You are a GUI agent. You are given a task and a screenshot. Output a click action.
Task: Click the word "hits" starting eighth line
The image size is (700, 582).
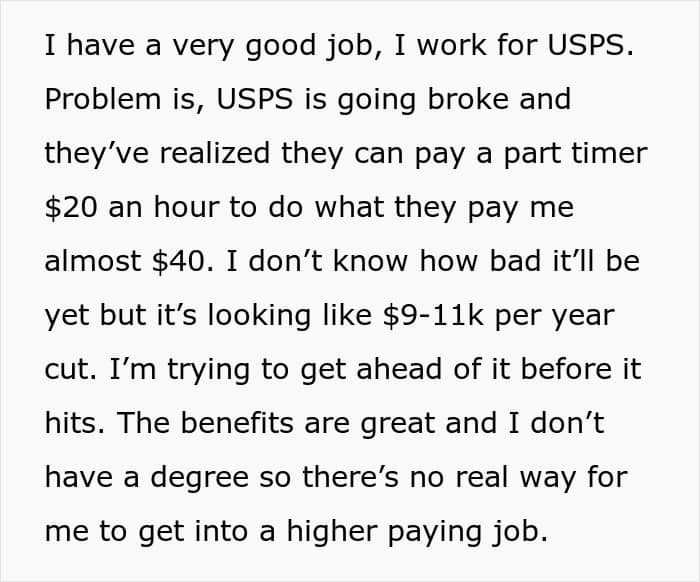pos(75,423)
